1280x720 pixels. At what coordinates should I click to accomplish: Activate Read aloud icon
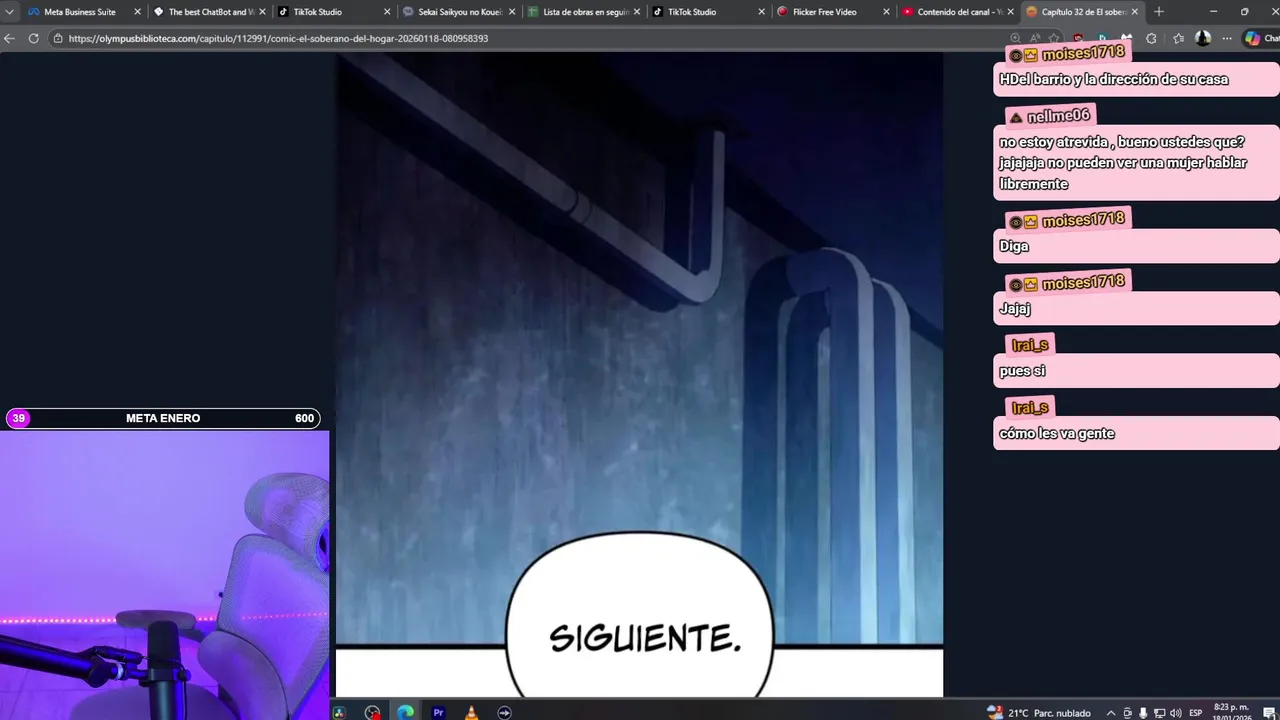coord(1034,38)
